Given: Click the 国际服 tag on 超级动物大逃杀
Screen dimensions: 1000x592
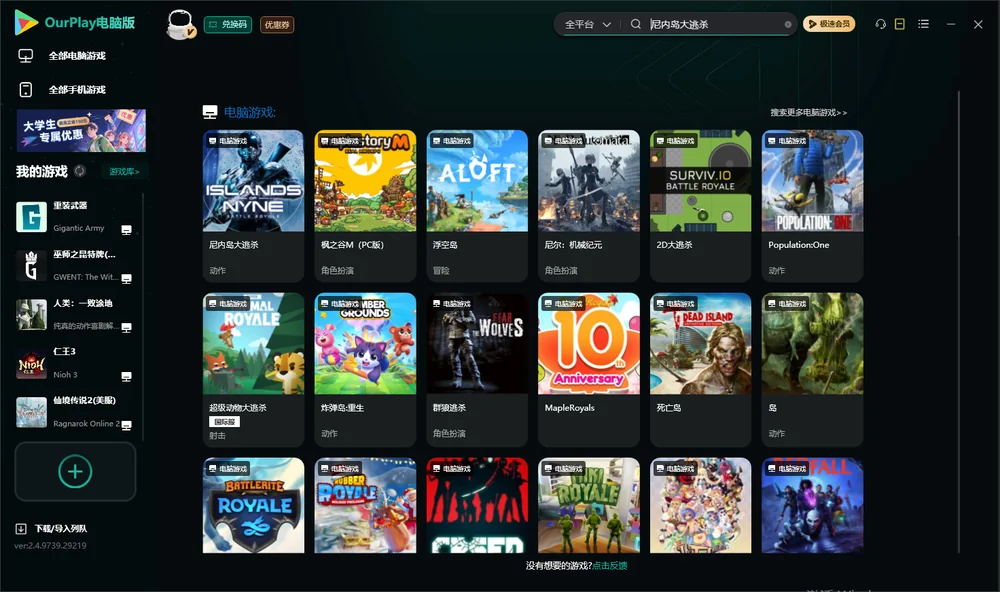Looking at the screenshot, I should 224,422.
